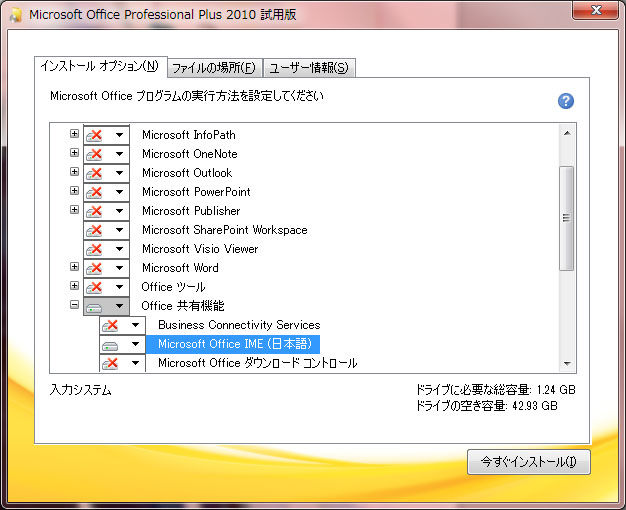The image size is (626, 510).
Task: Open install options dropdown arrow for Microsoft Word
Action: [119, 268]
